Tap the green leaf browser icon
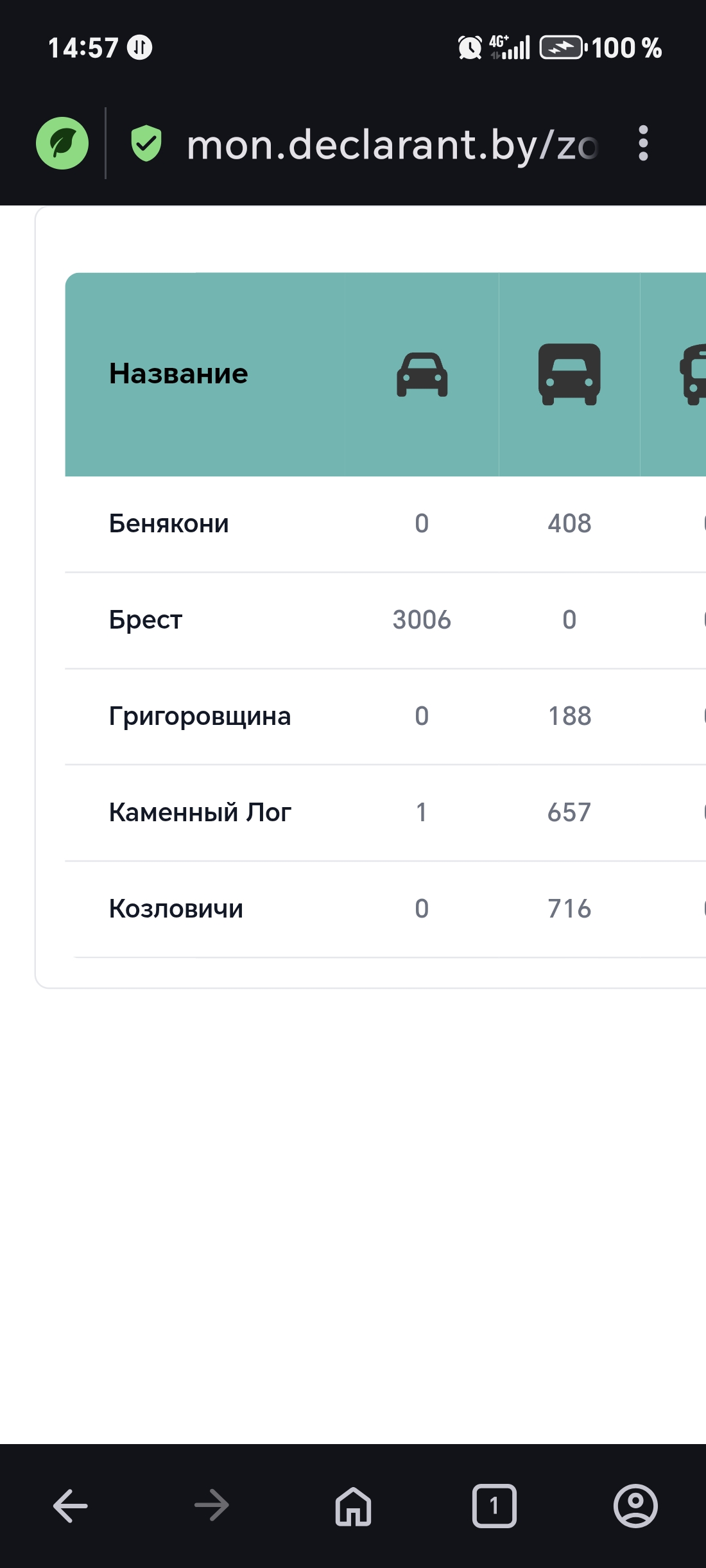This screenshot has height=1568, width=706. tap(62, 143)
